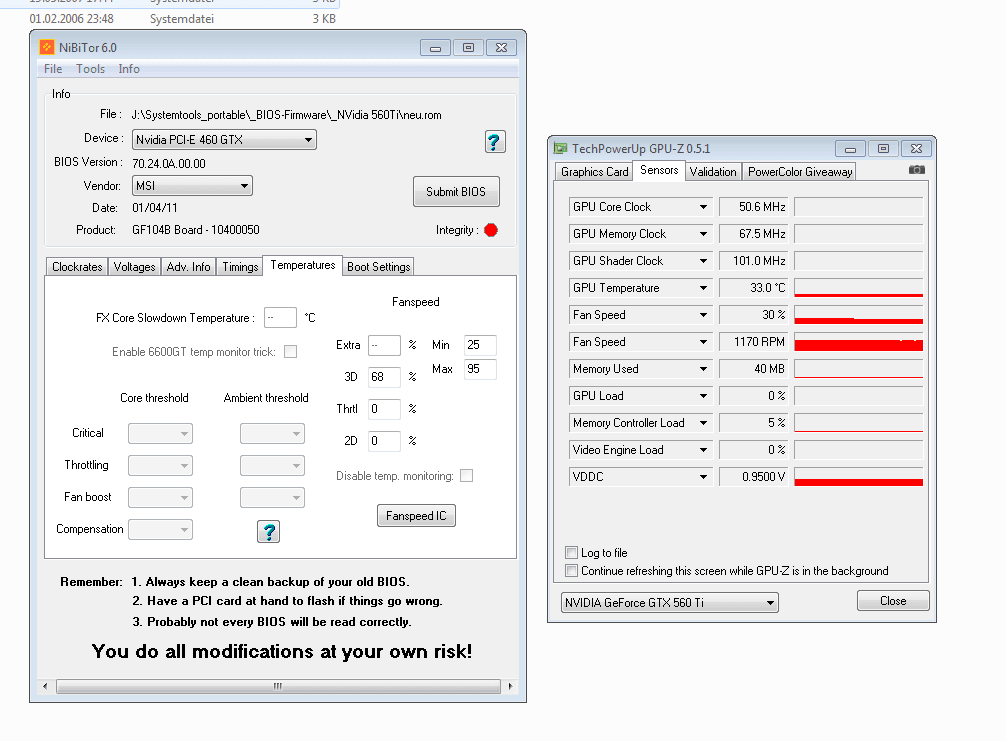Open the GPU Load sensor dropdown
This screenshot has height=741, width=1006.
[x=640, y=396]
